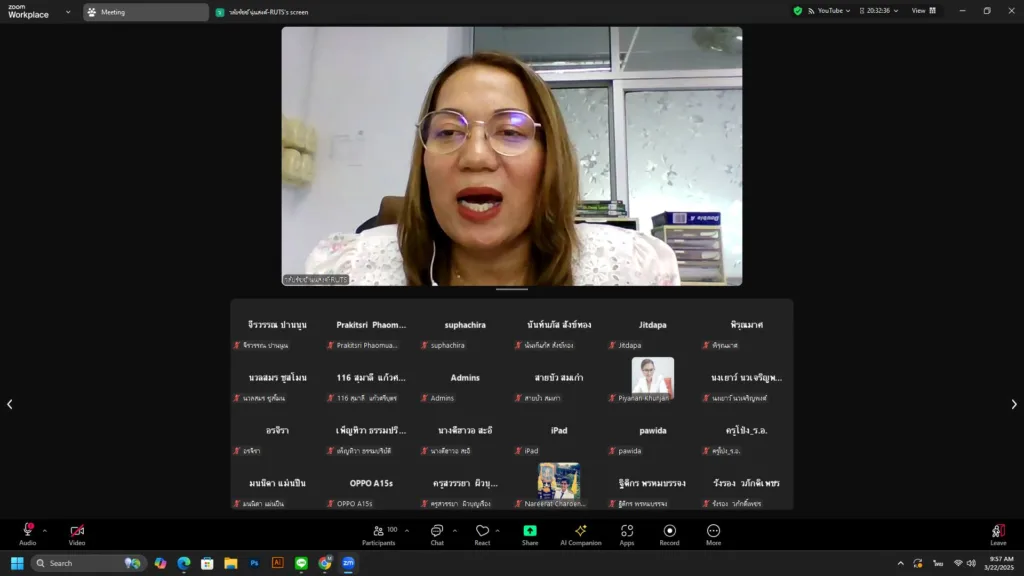Viewport: 1024px width, 576px height.
Task: Click the Leave meeting button
Action: 997,533
